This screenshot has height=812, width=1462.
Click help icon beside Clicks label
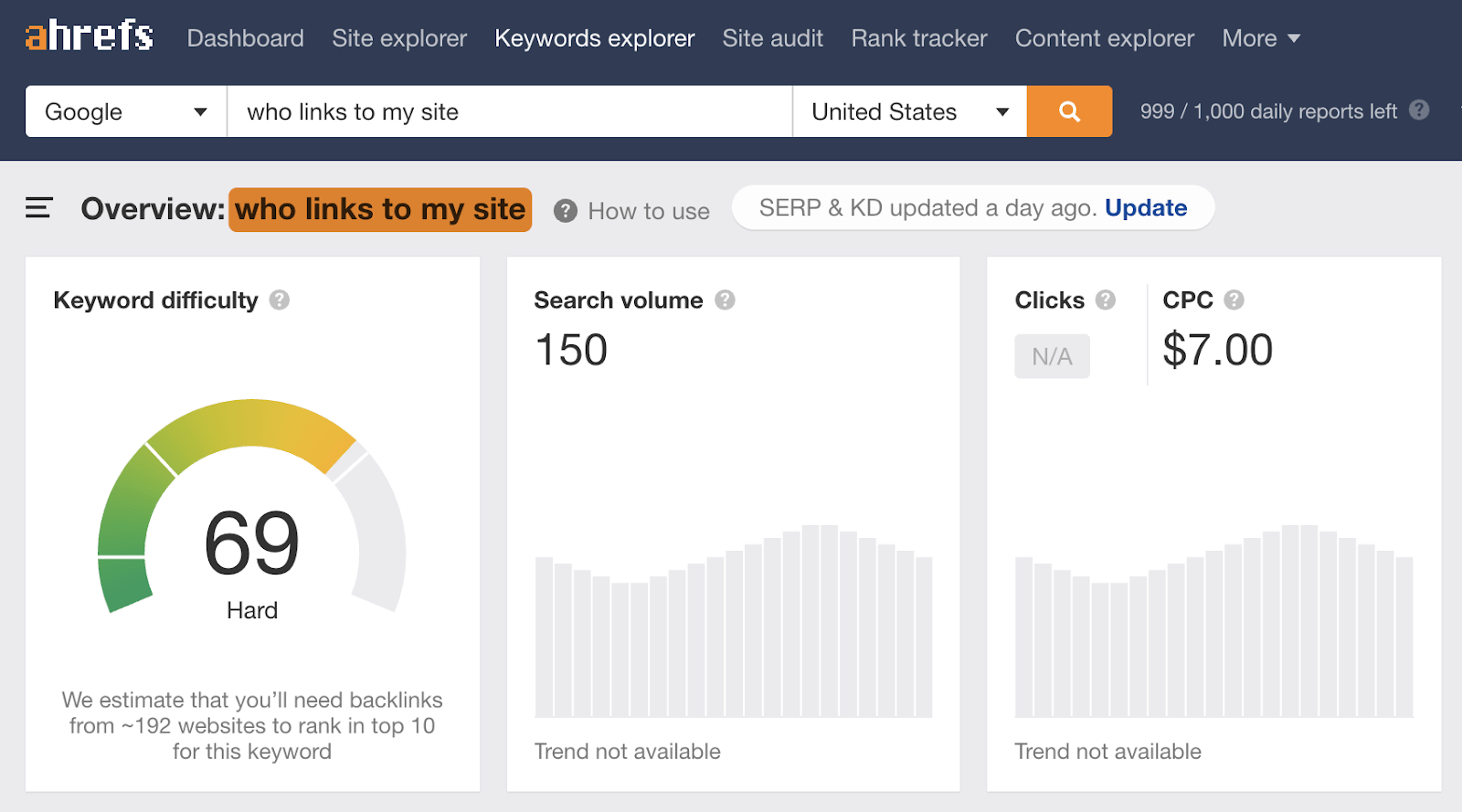1106,300
